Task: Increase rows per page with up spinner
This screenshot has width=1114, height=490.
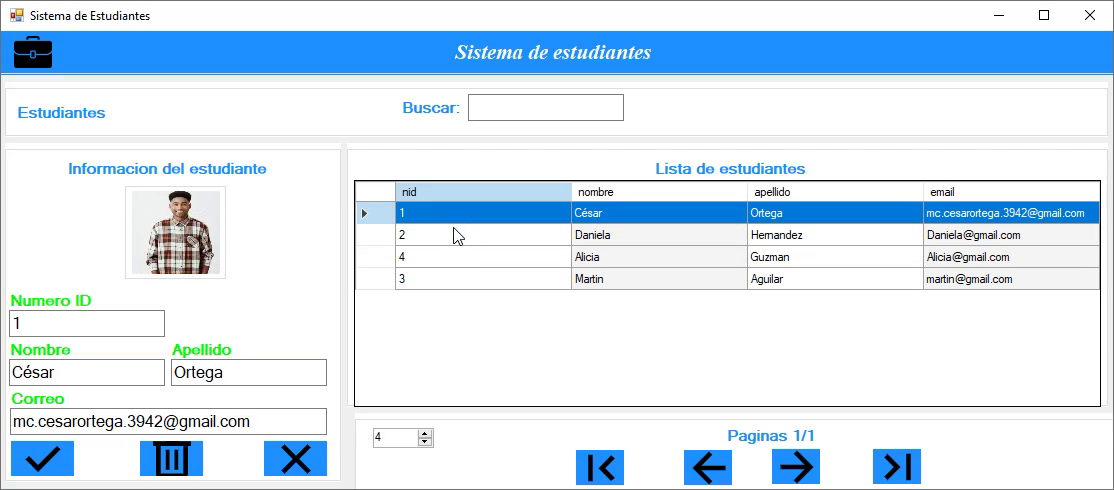Action: tap(426, 434)
